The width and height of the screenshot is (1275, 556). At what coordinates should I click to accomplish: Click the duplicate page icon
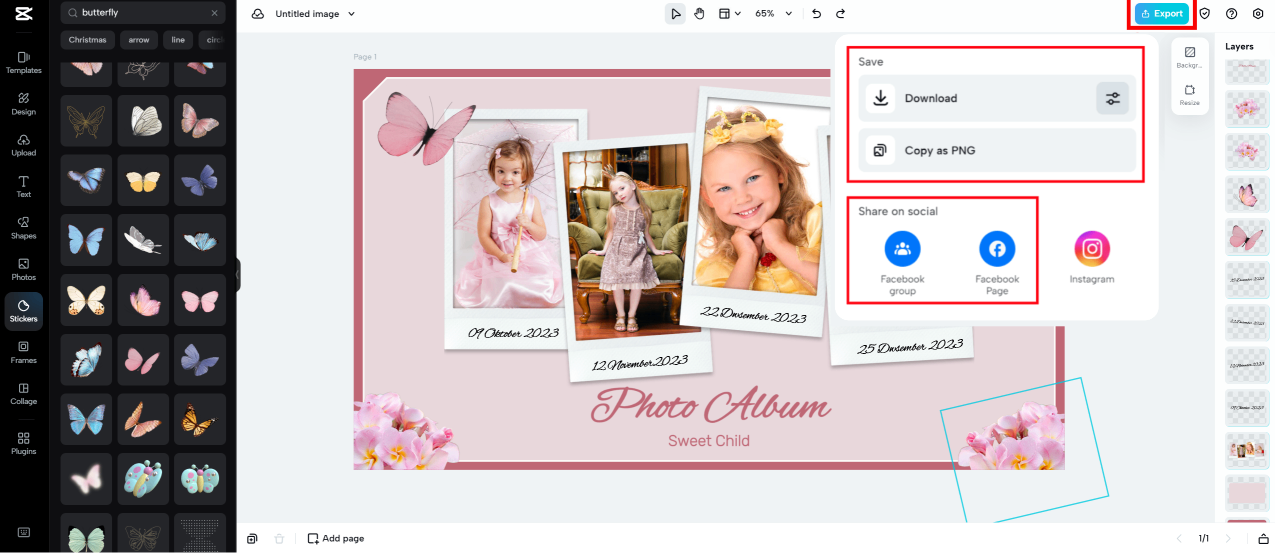(252, 538)
